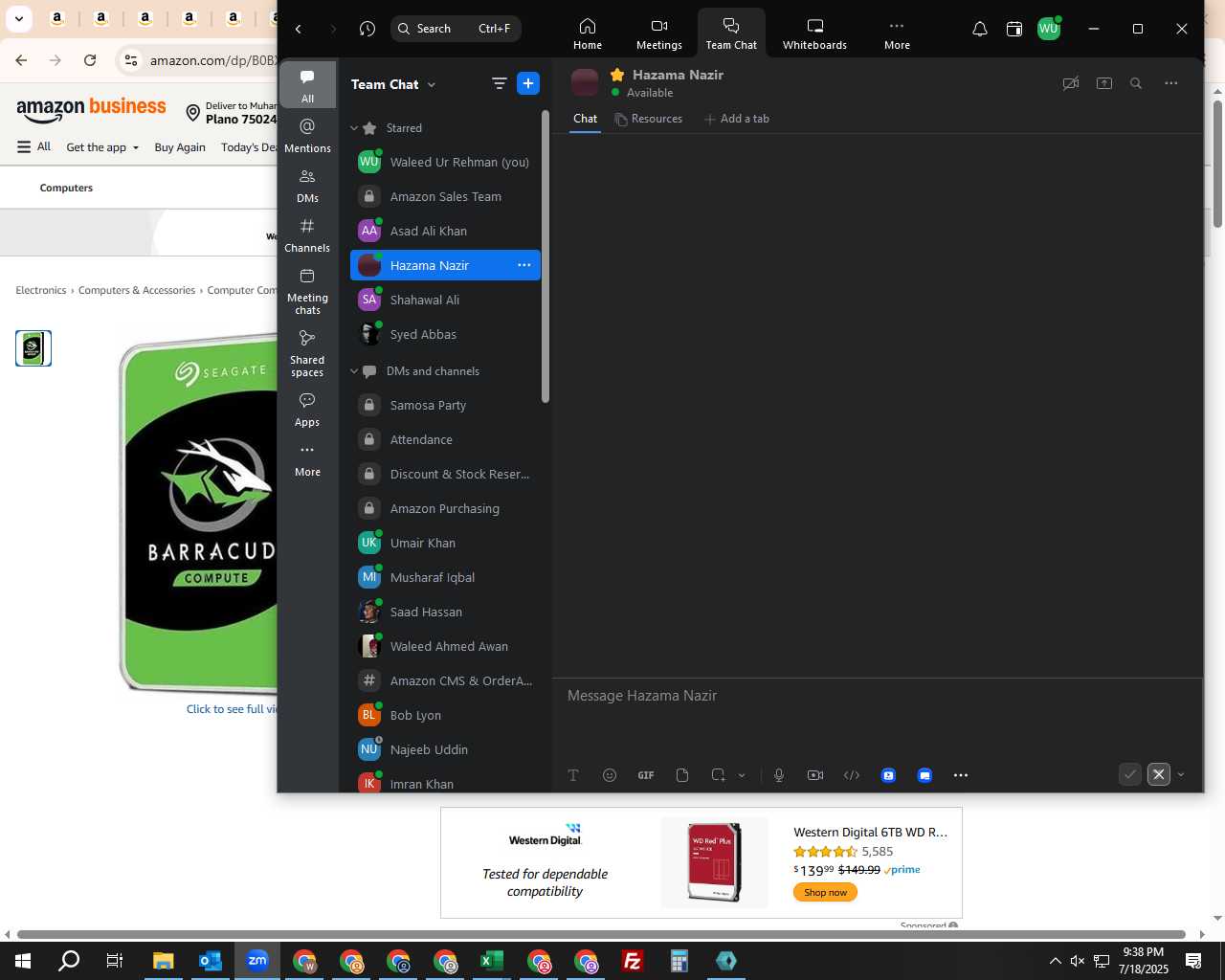Open the More sidebar options
This screenshot has width=1225, height=980.
307,458
